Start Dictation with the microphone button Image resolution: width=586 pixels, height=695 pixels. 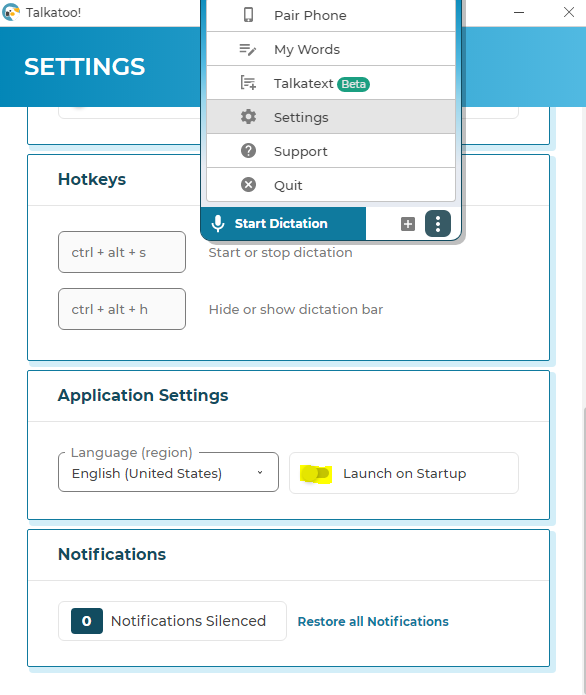pos(284,223)
